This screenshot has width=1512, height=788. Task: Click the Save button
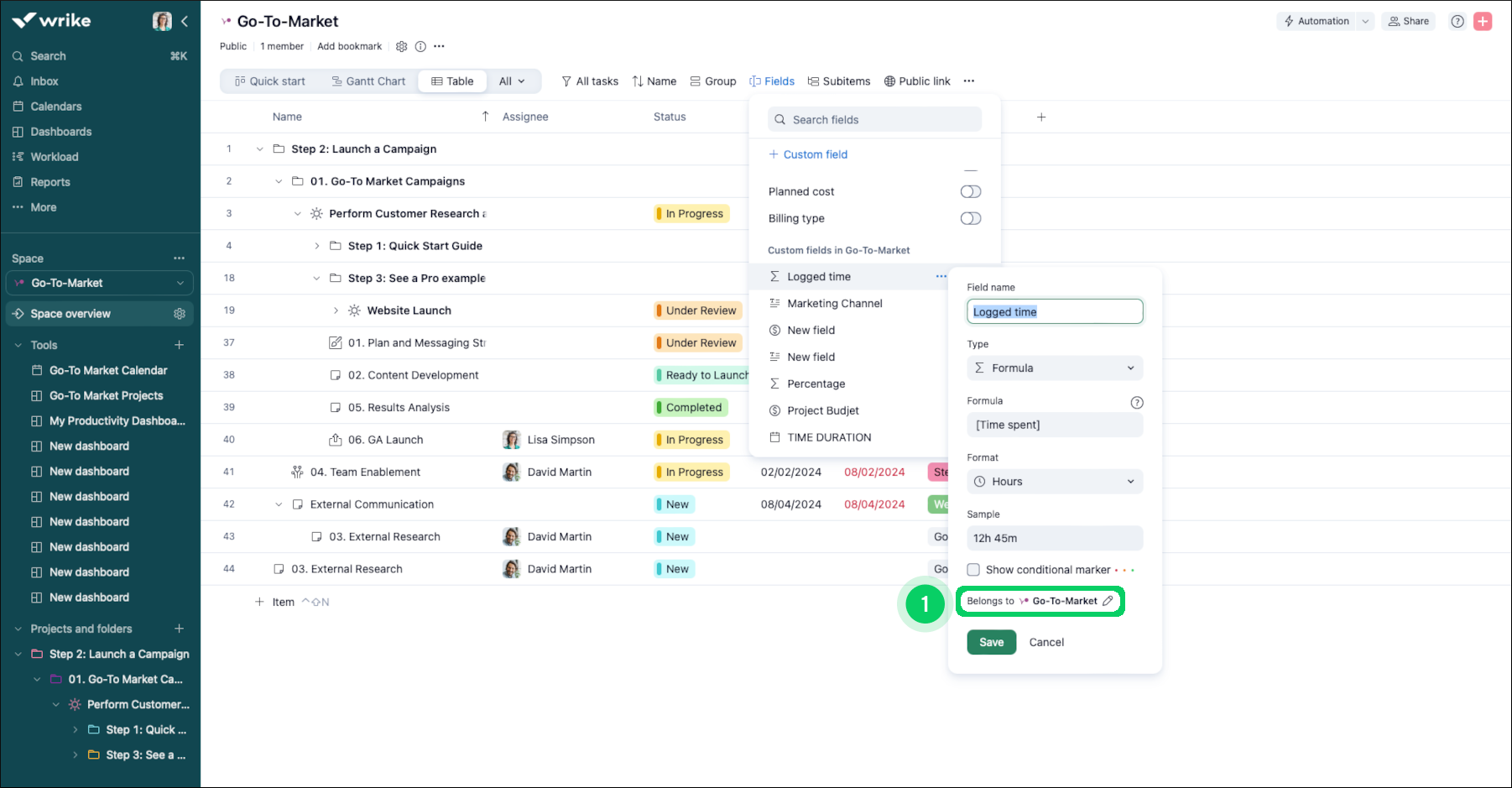point(991,642)
